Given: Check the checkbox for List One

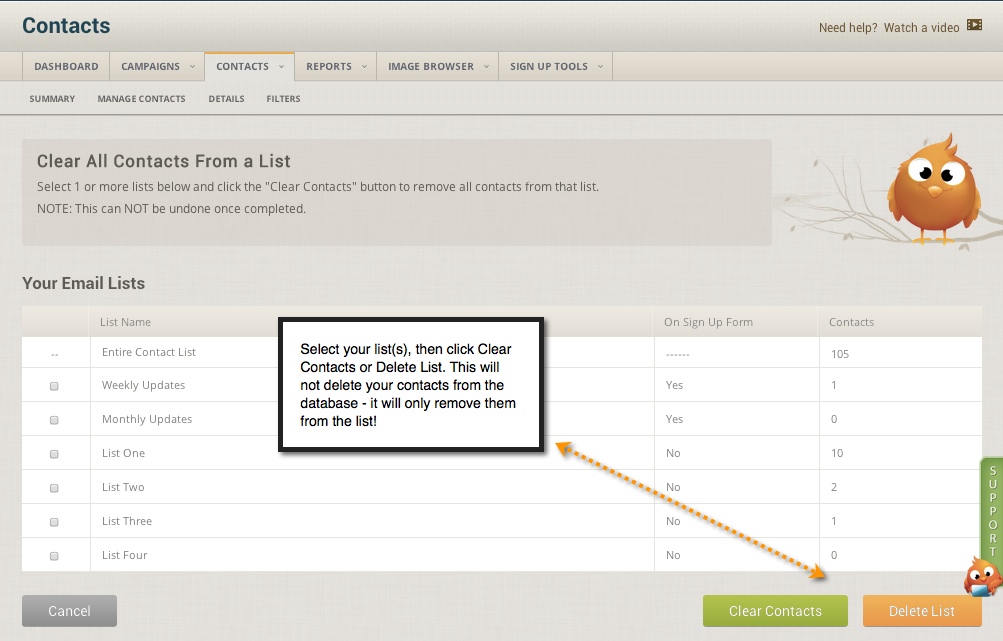Looking at the screenshot, I should click(x=56, y=453).
